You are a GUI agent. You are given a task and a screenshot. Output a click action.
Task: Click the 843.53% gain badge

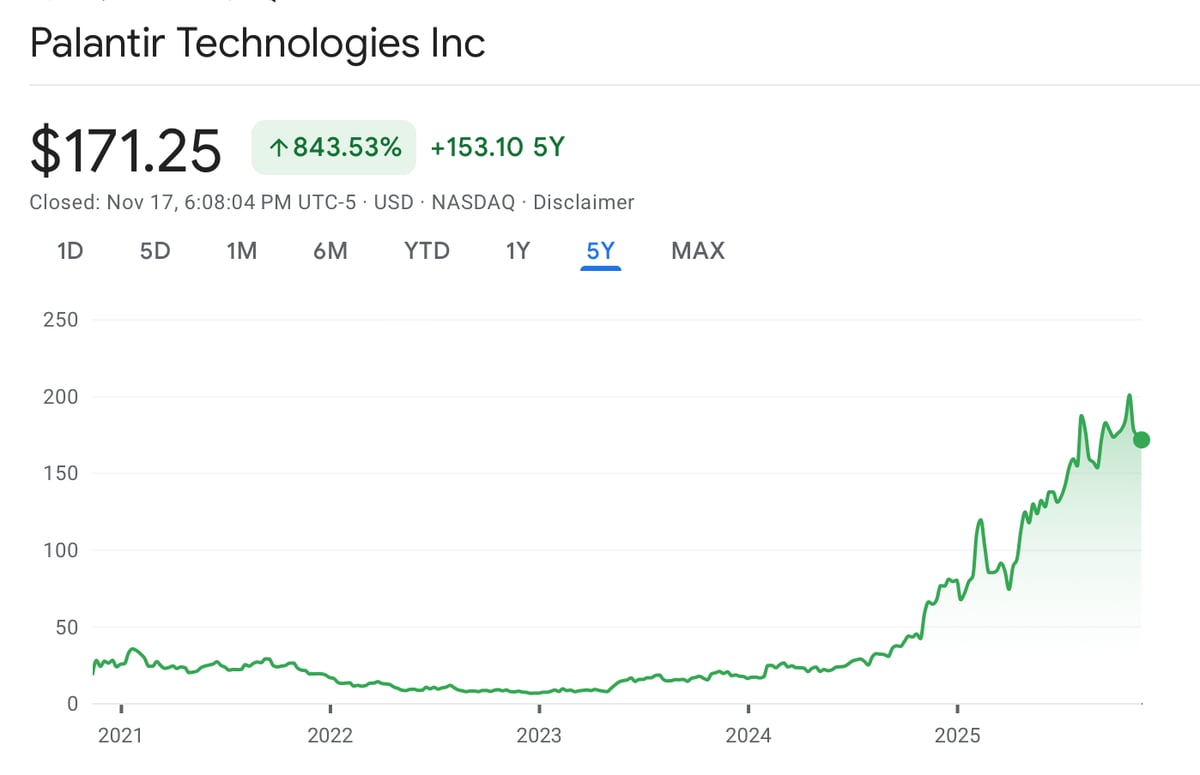333,148
